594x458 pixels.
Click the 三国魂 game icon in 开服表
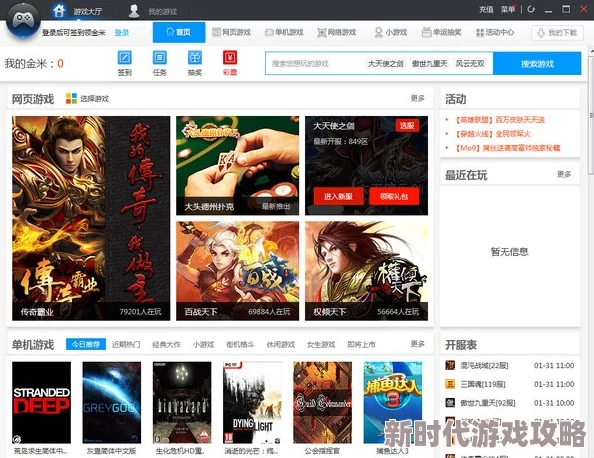point(450,384)
